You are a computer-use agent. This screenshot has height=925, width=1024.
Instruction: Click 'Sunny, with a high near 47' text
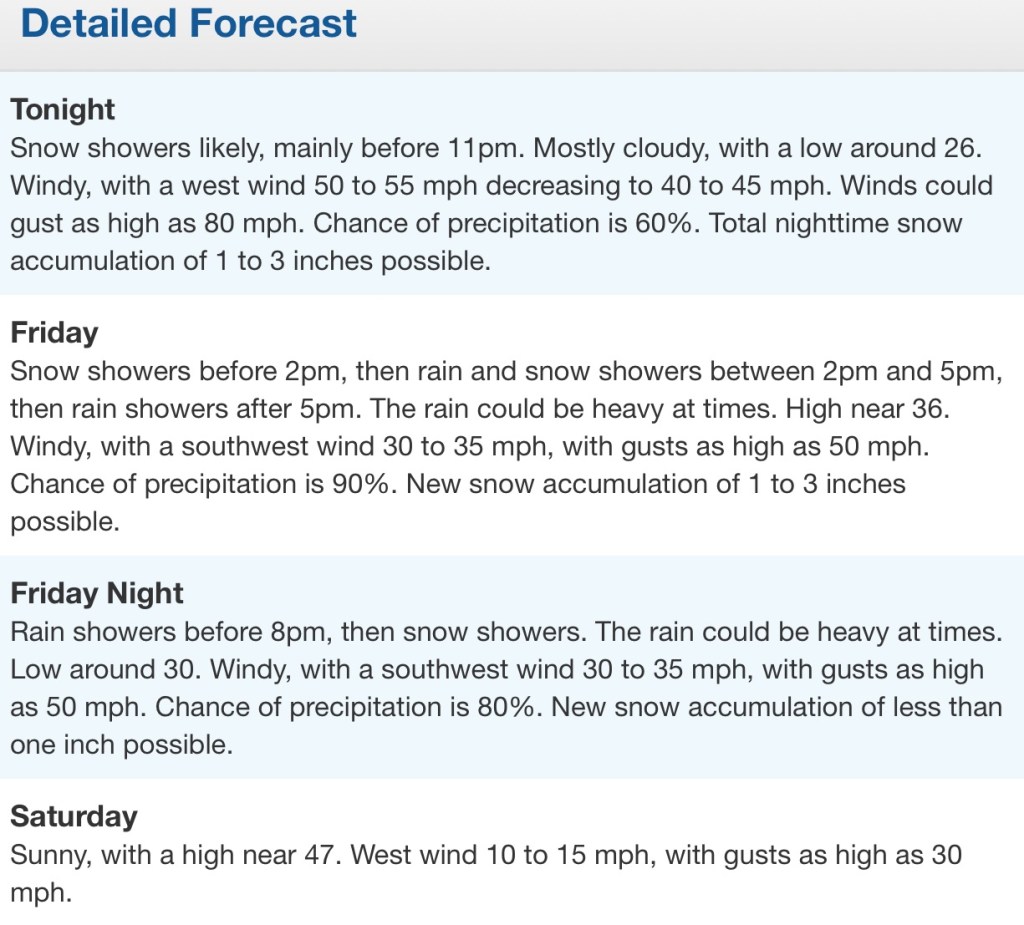[172, 855]
